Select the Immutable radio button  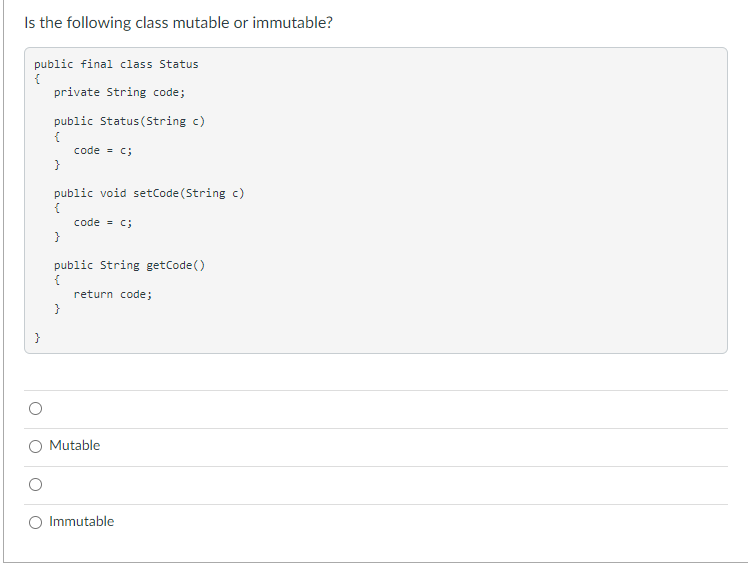35,522
